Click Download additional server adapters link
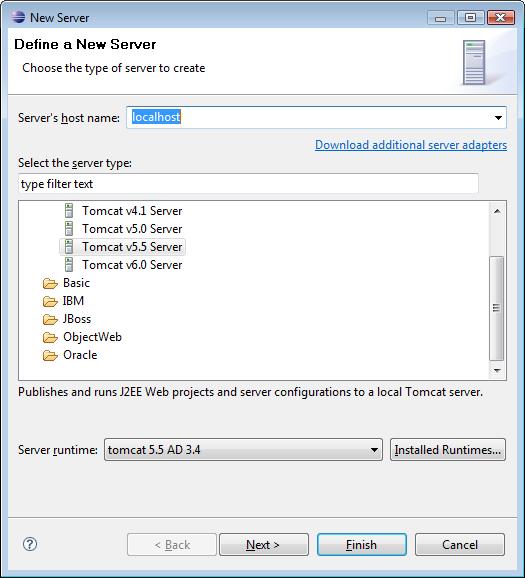The width and height of the screenshot is (525, 578). (x=411, y=145)
